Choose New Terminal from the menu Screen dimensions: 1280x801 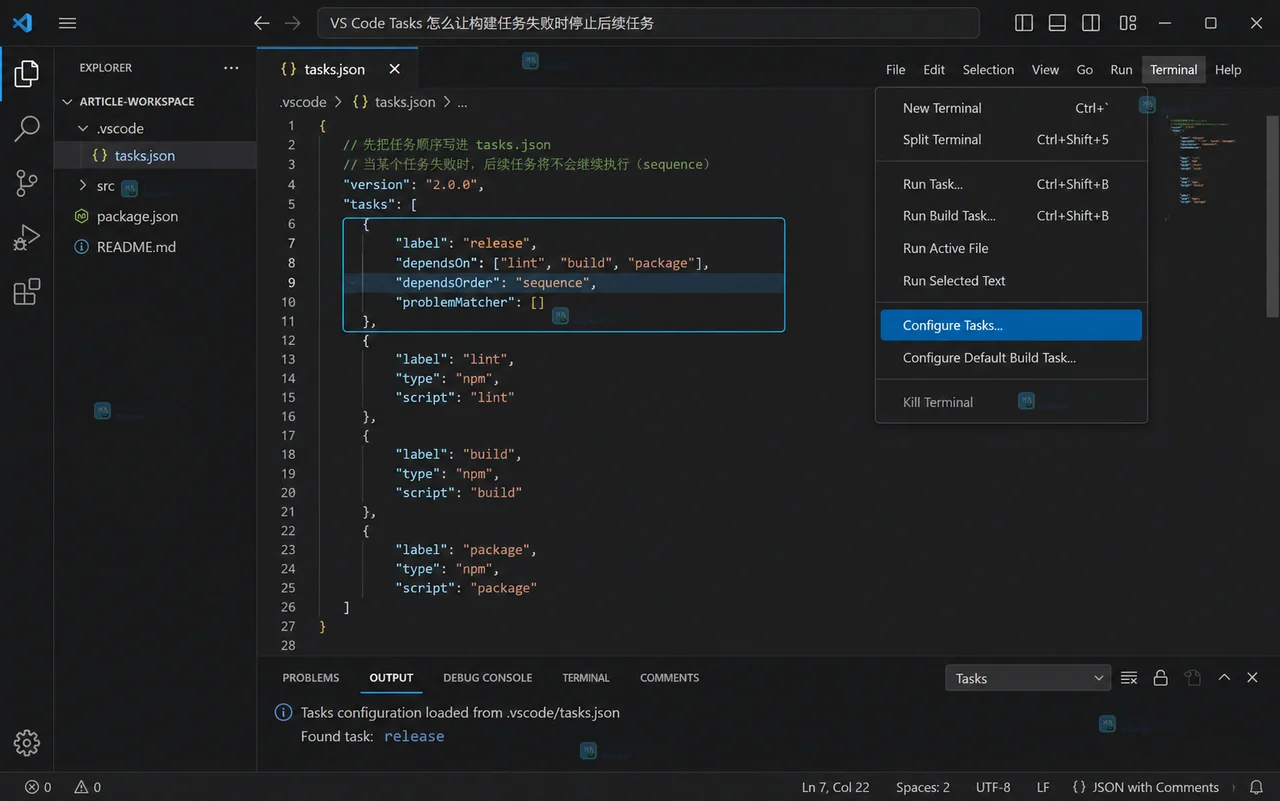tap(1011, 108)
